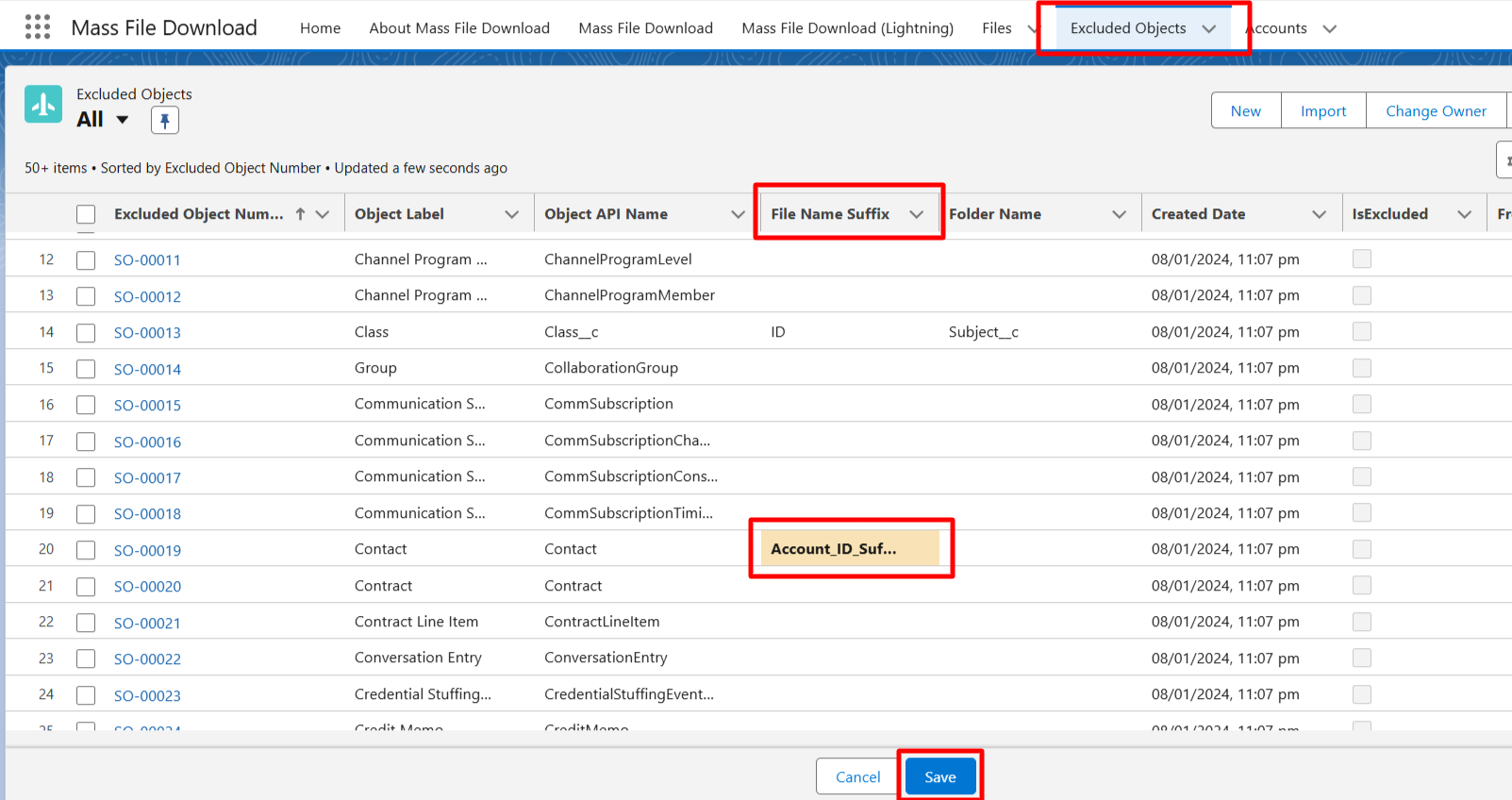Open IsExcluded column menu
Viewport: 1512px width, 800px height.
[x=1465, y=214]
